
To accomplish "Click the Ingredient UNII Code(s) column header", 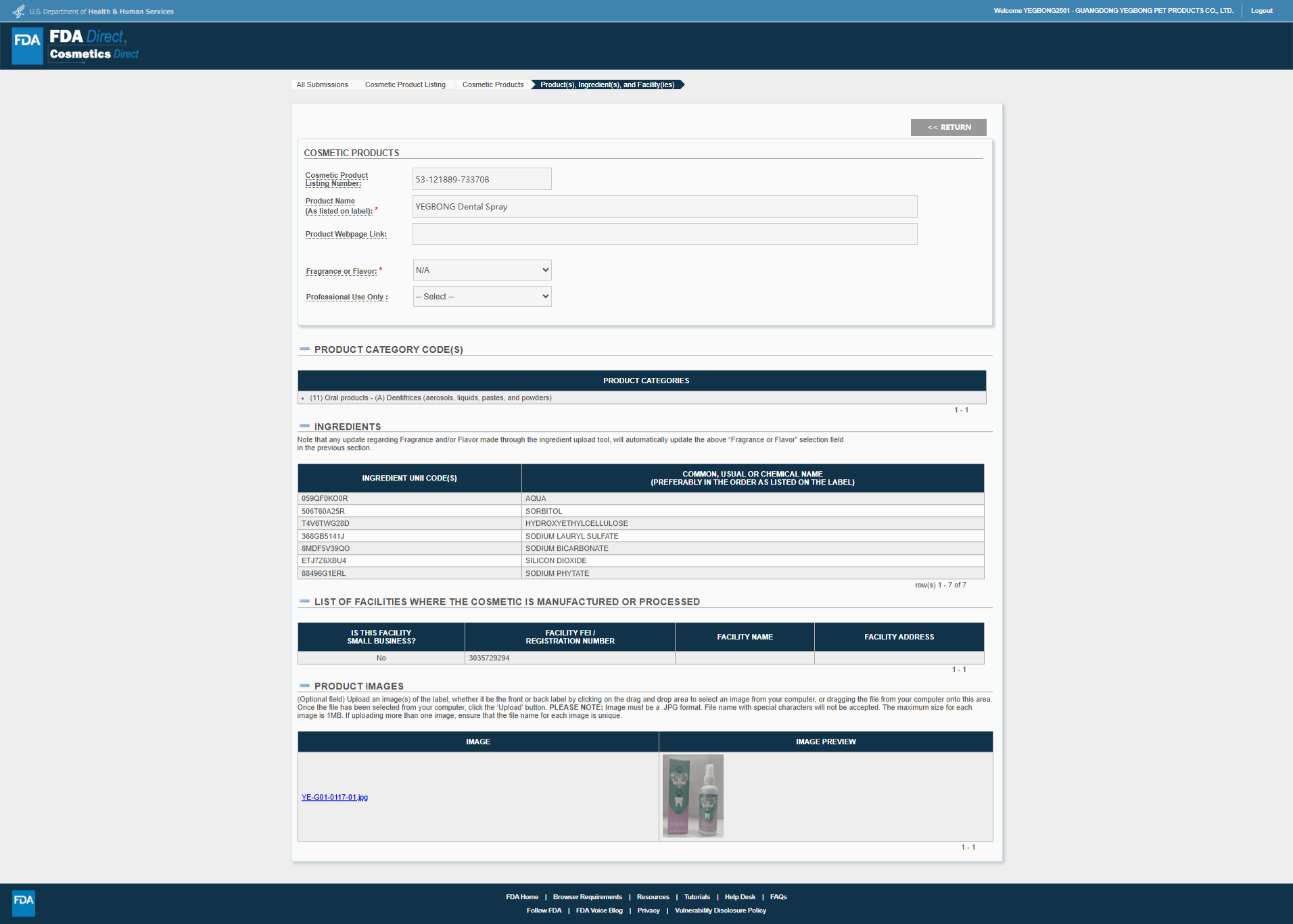I will click(x=410, y=479).
